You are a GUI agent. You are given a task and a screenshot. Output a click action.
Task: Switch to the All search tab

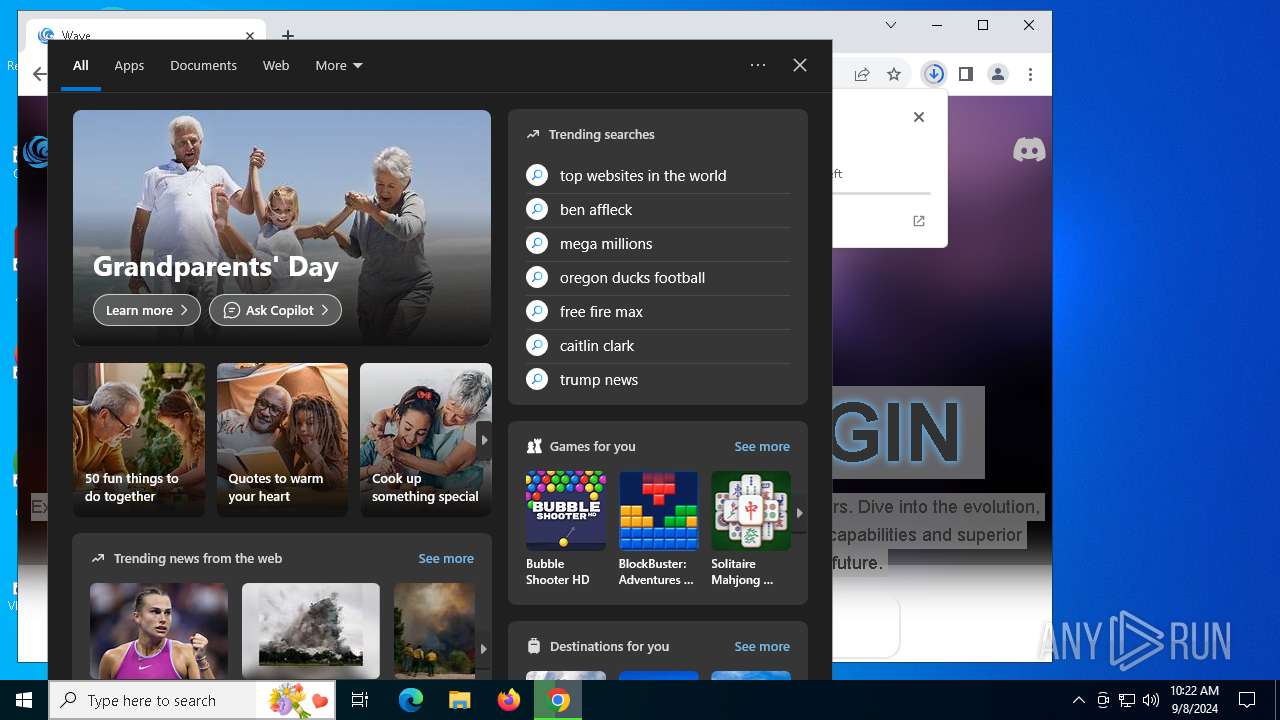(x=81, y=65)
